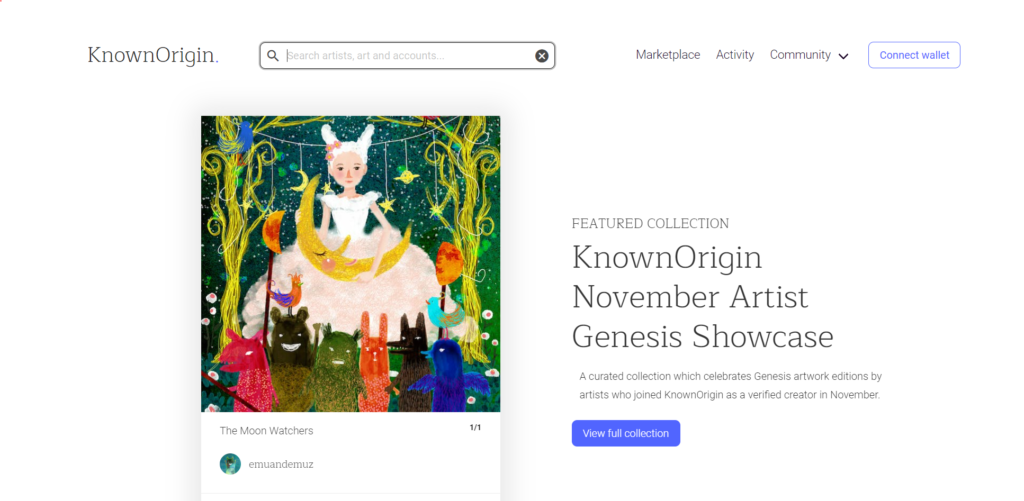Click View full collection button
1024x501 pixels.
pyautogui.click(x=626, y=433)
